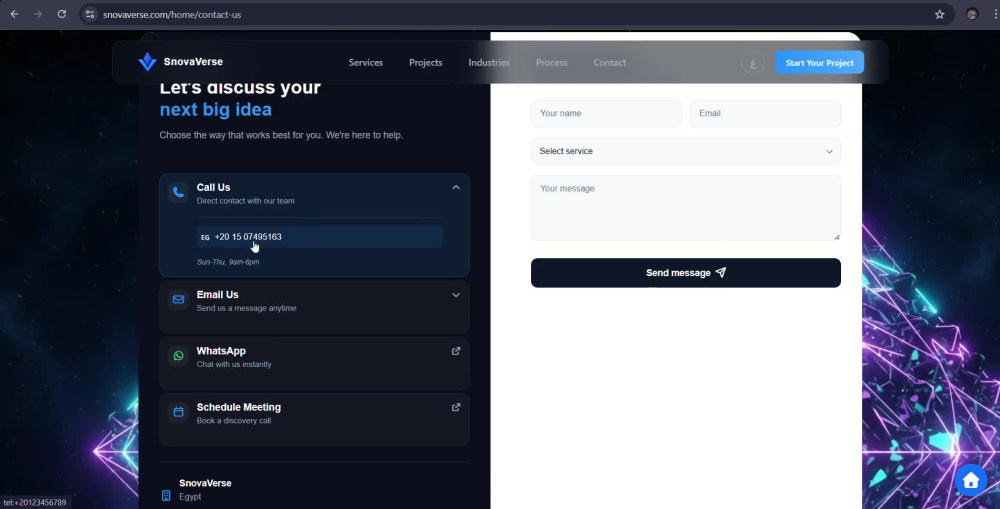1000x509 pixels.
Task: Click the Call Us card title
Action: coord(213,188)
